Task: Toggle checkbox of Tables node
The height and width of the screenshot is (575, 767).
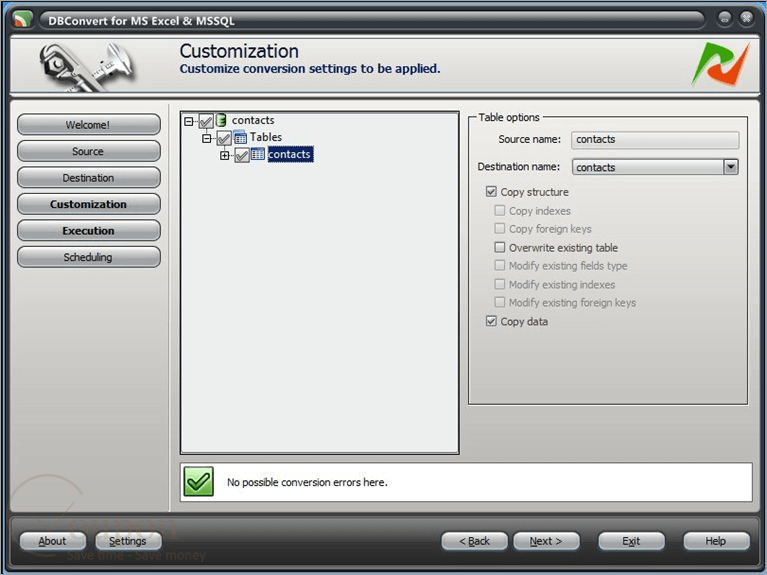Action: pyautogui.click(x=224, y=138)
